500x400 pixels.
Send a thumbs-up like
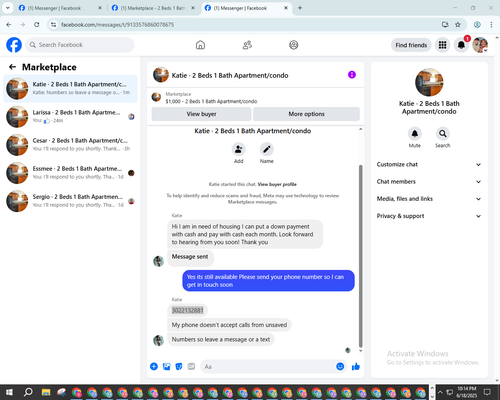356,367
